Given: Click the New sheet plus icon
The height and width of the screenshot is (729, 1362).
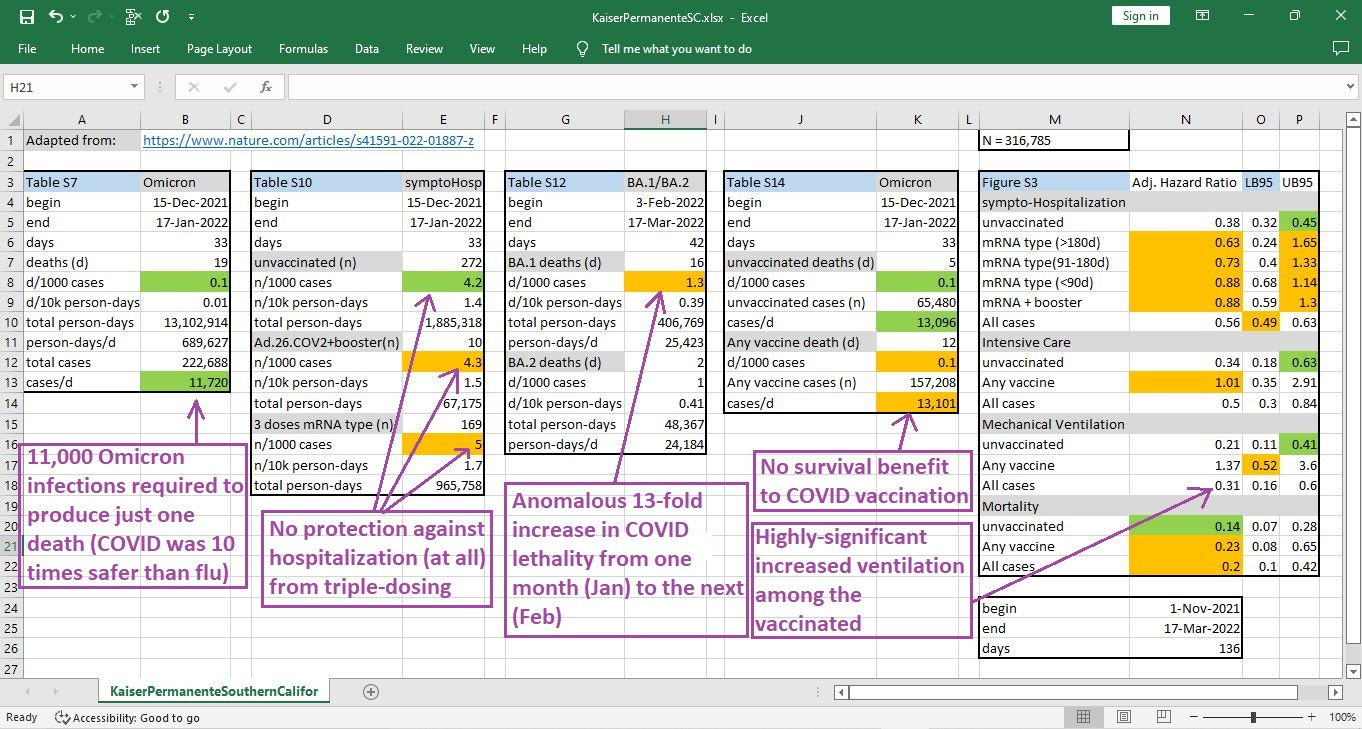Looking at the screenshot, I should [x=371, y=691].
